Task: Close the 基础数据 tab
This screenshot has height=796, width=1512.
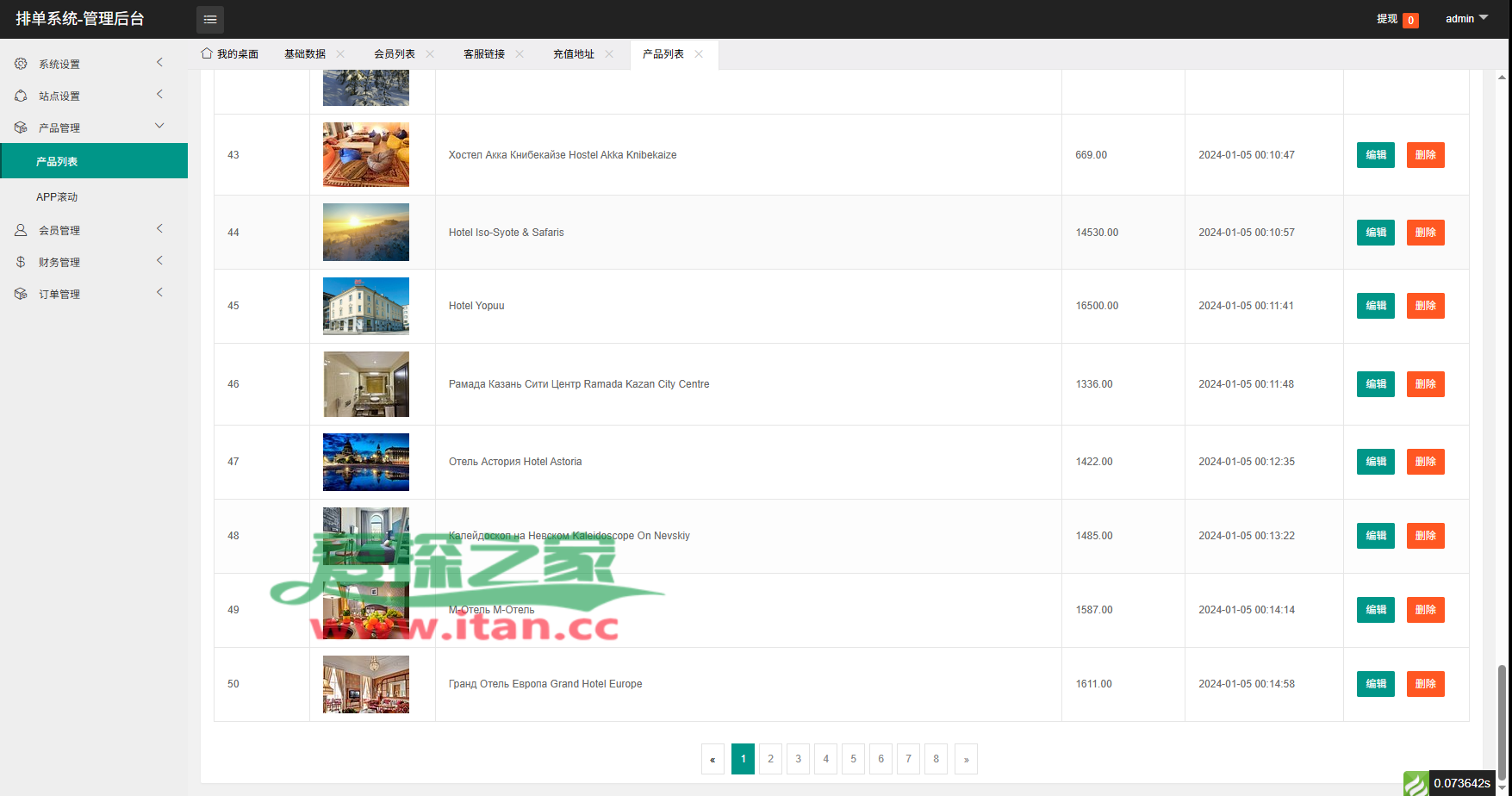Action: (340, 53)
